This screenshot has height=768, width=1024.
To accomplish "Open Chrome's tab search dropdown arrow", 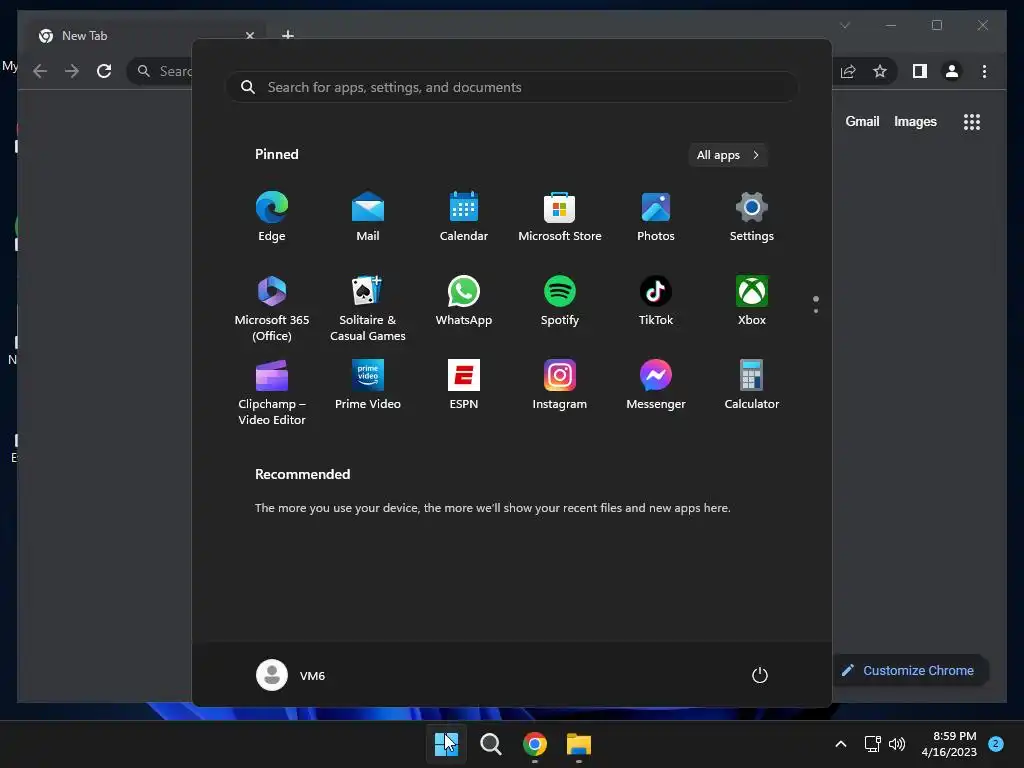I will point(845,25).
